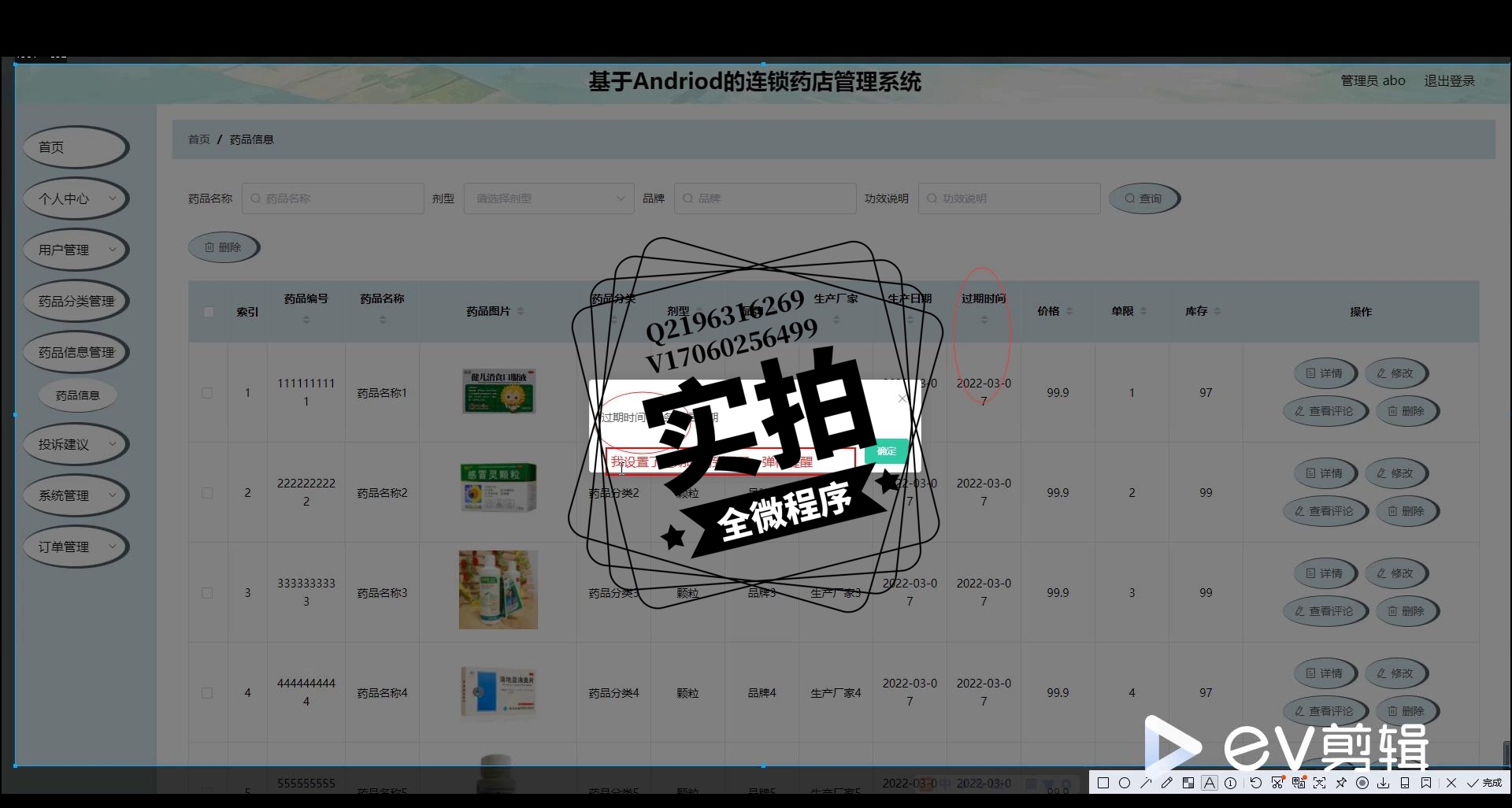Click the 查询 search button
The width and height of the screenshot is (1512, 808).
[1143, 198]
